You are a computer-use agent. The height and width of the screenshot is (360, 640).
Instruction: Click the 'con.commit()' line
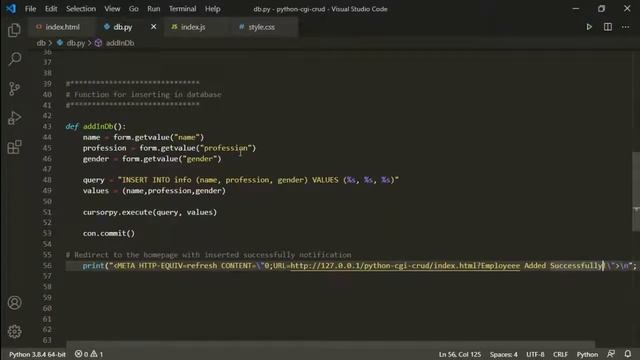pos(109,233)
